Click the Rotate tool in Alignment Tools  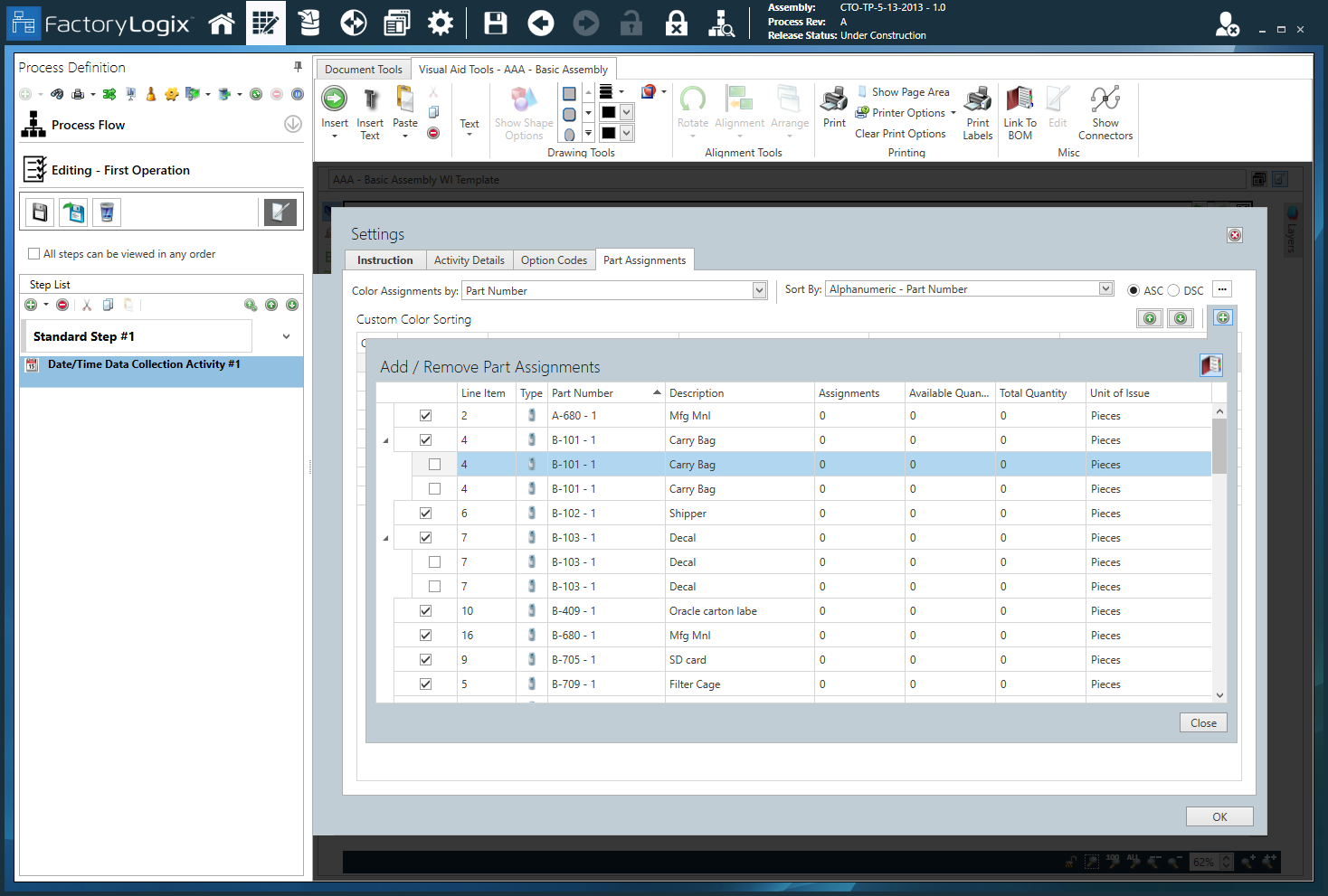point(693,108)
